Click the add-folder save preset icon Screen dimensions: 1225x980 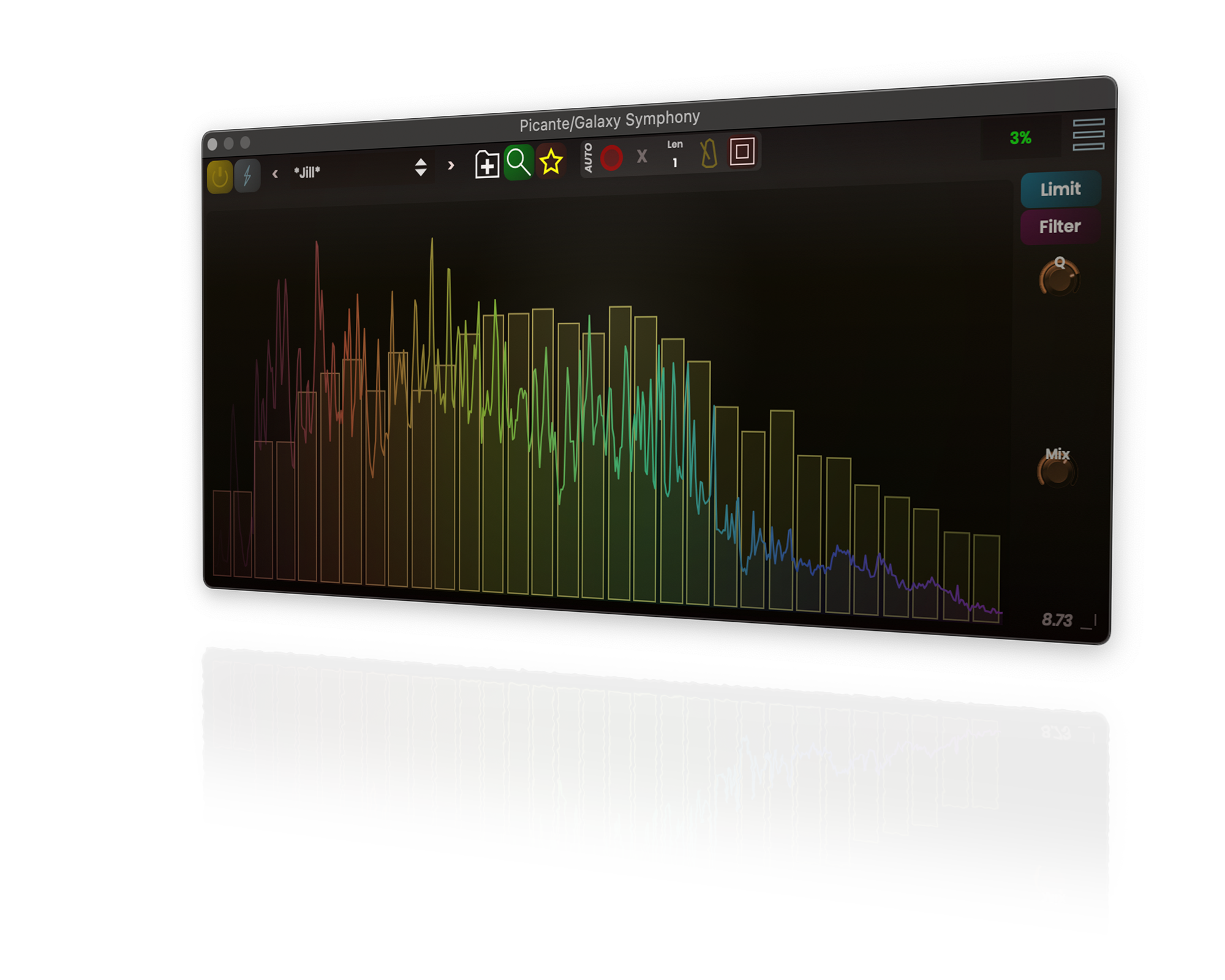coord(487,164)
